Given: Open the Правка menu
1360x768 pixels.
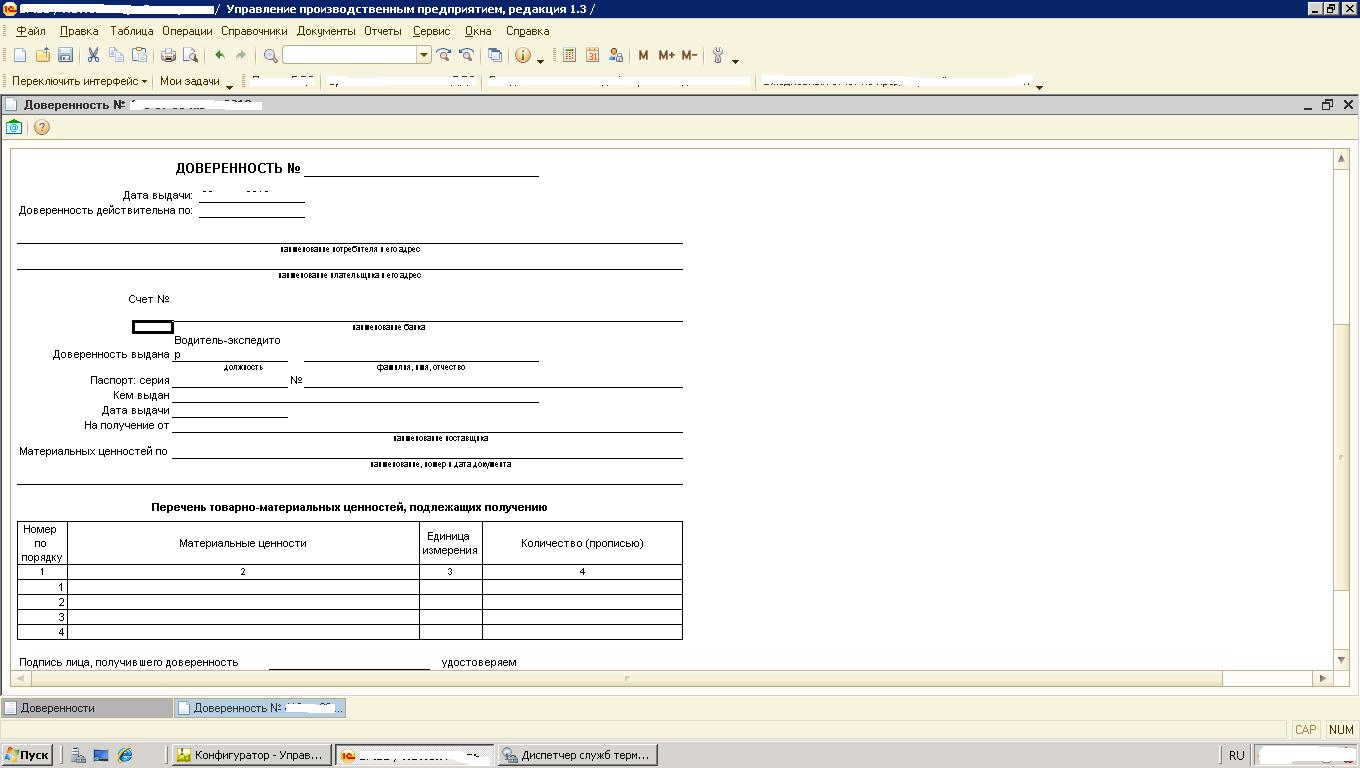Looking at the screenshot, I should click(x=79, y=31).
